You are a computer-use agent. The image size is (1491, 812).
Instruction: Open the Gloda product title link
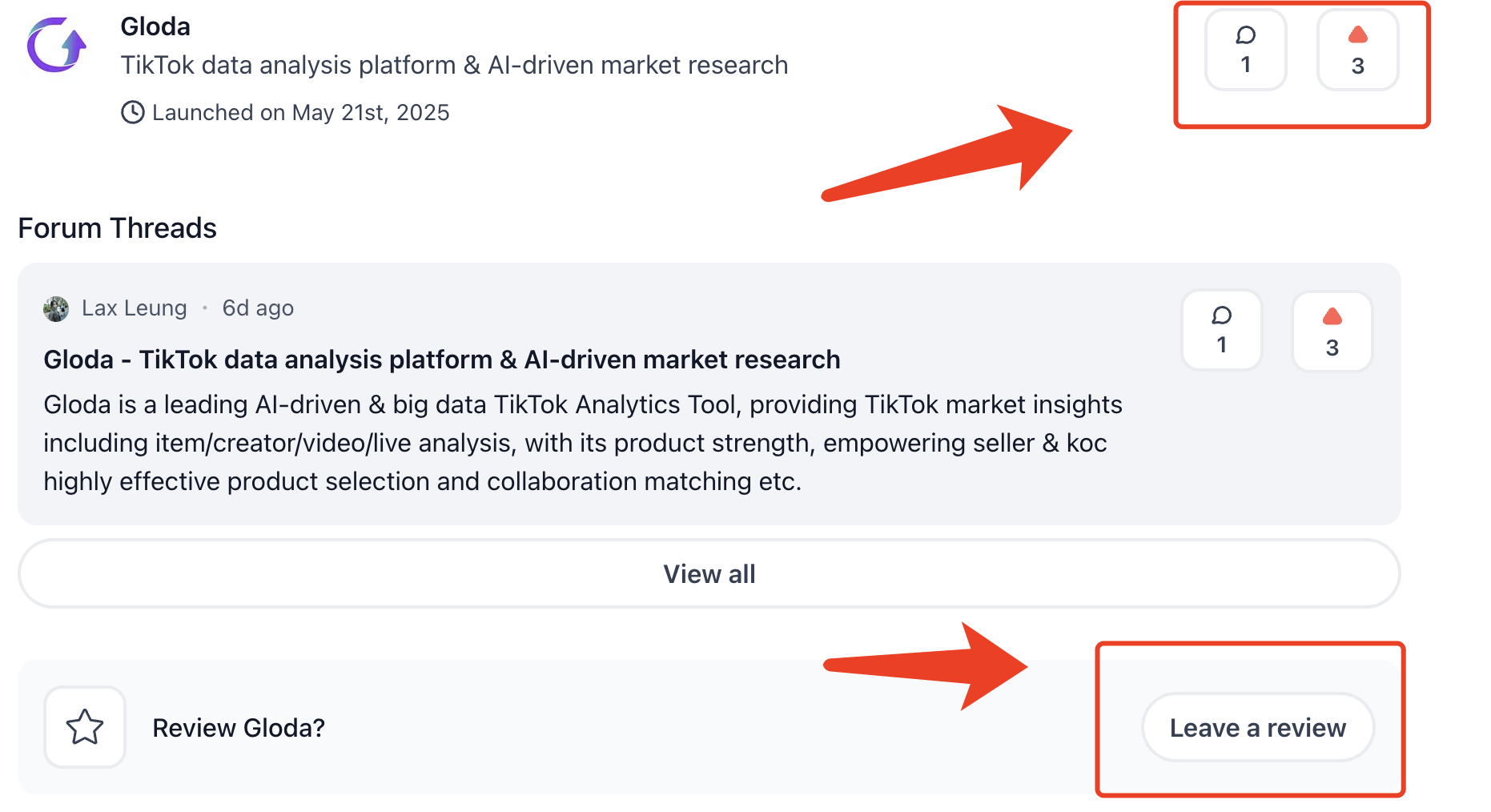(155, 26)
